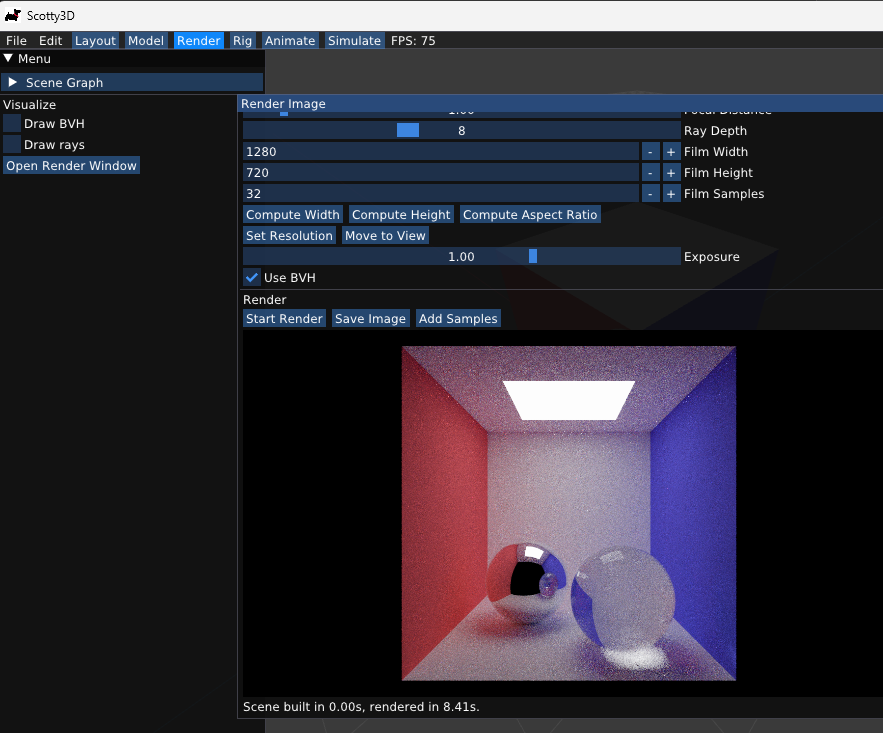Enable the Draw BVH checkbox
Screen dimensions: 883x733
click(12, 124)
